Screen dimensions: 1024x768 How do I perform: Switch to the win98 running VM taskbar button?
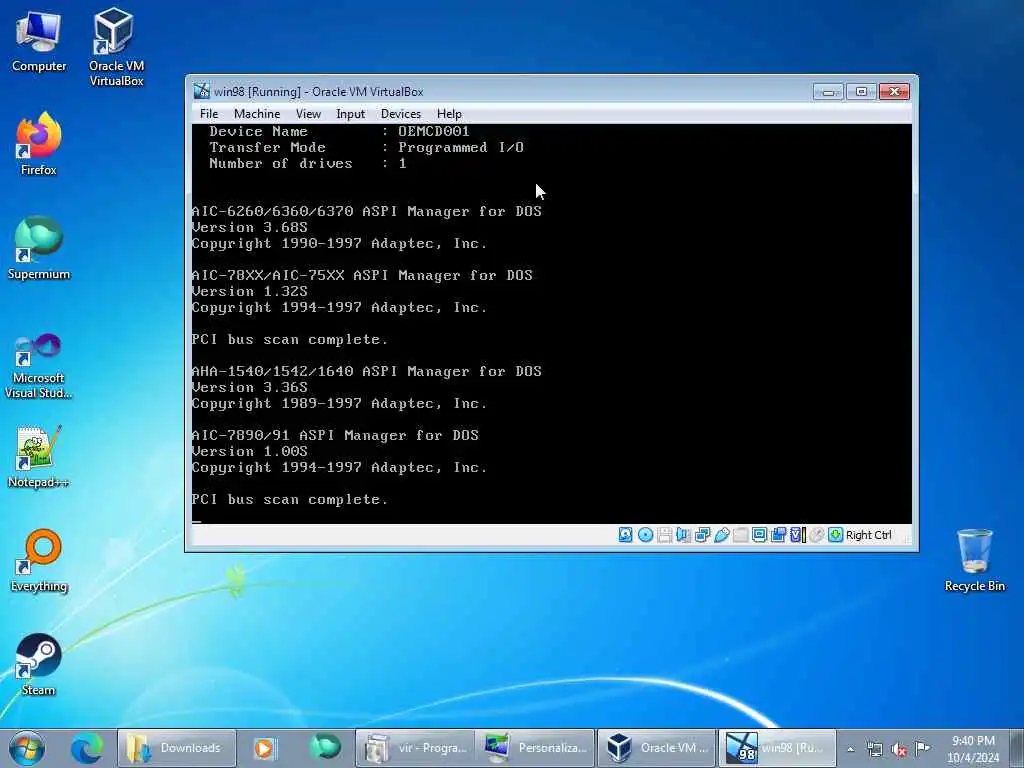tap(776, 748)
